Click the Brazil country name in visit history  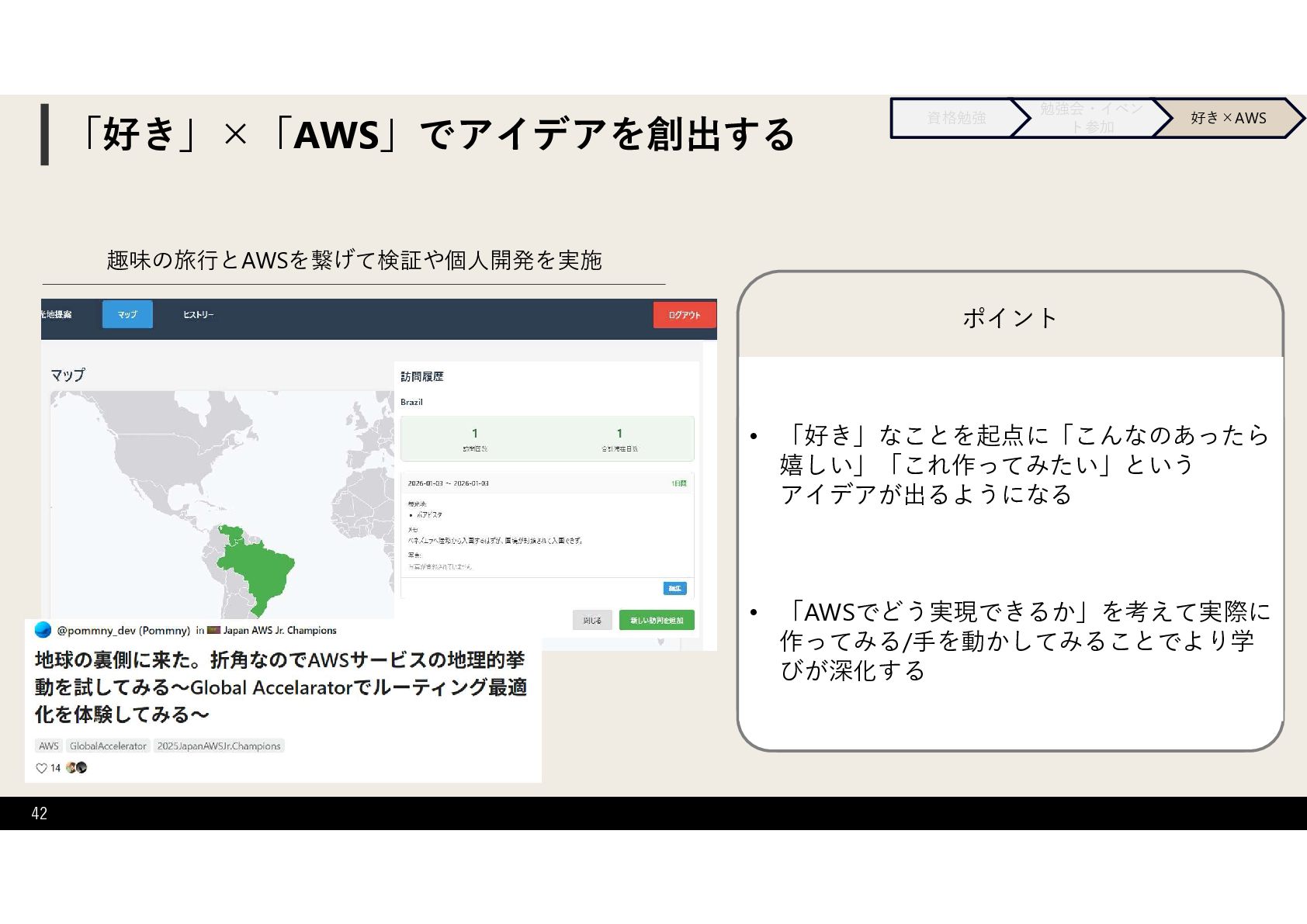point(411,402)
